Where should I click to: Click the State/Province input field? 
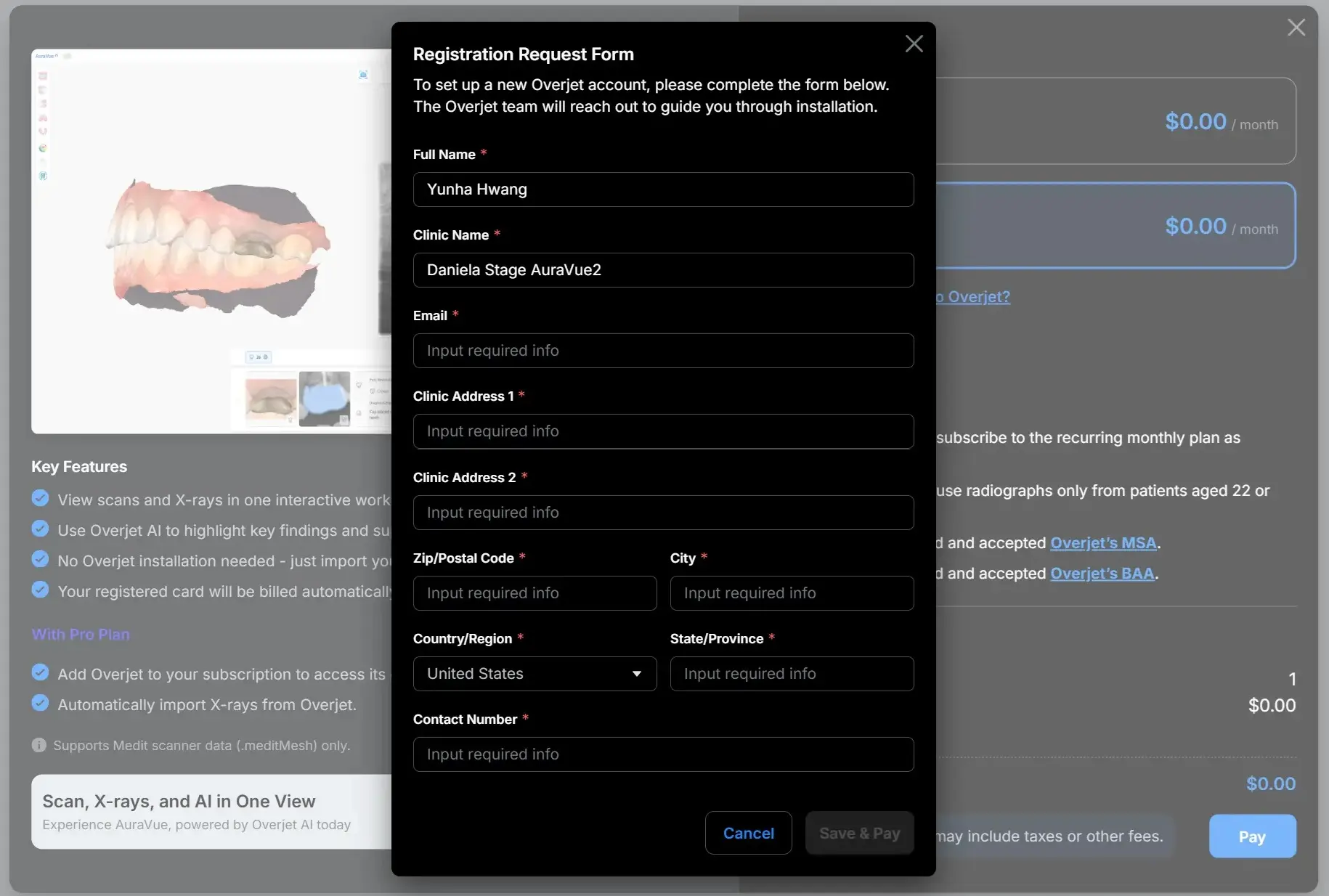tap(792, 674)
